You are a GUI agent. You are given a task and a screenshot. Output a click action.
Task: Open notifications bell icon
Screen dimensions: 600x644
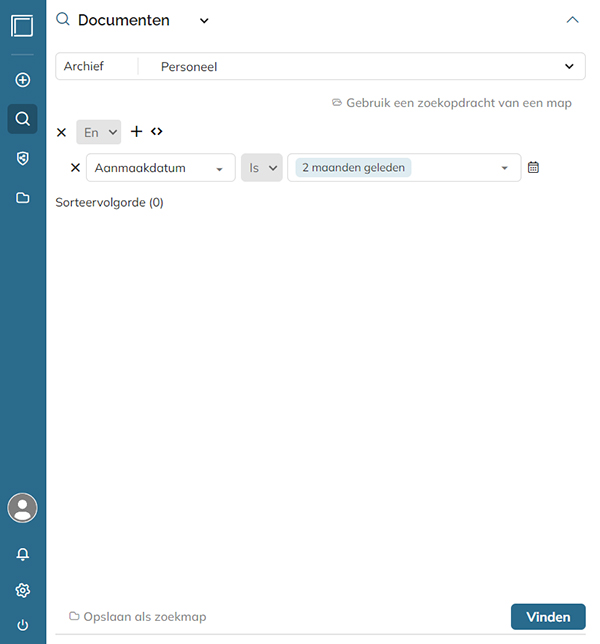(x=23, y=554)
